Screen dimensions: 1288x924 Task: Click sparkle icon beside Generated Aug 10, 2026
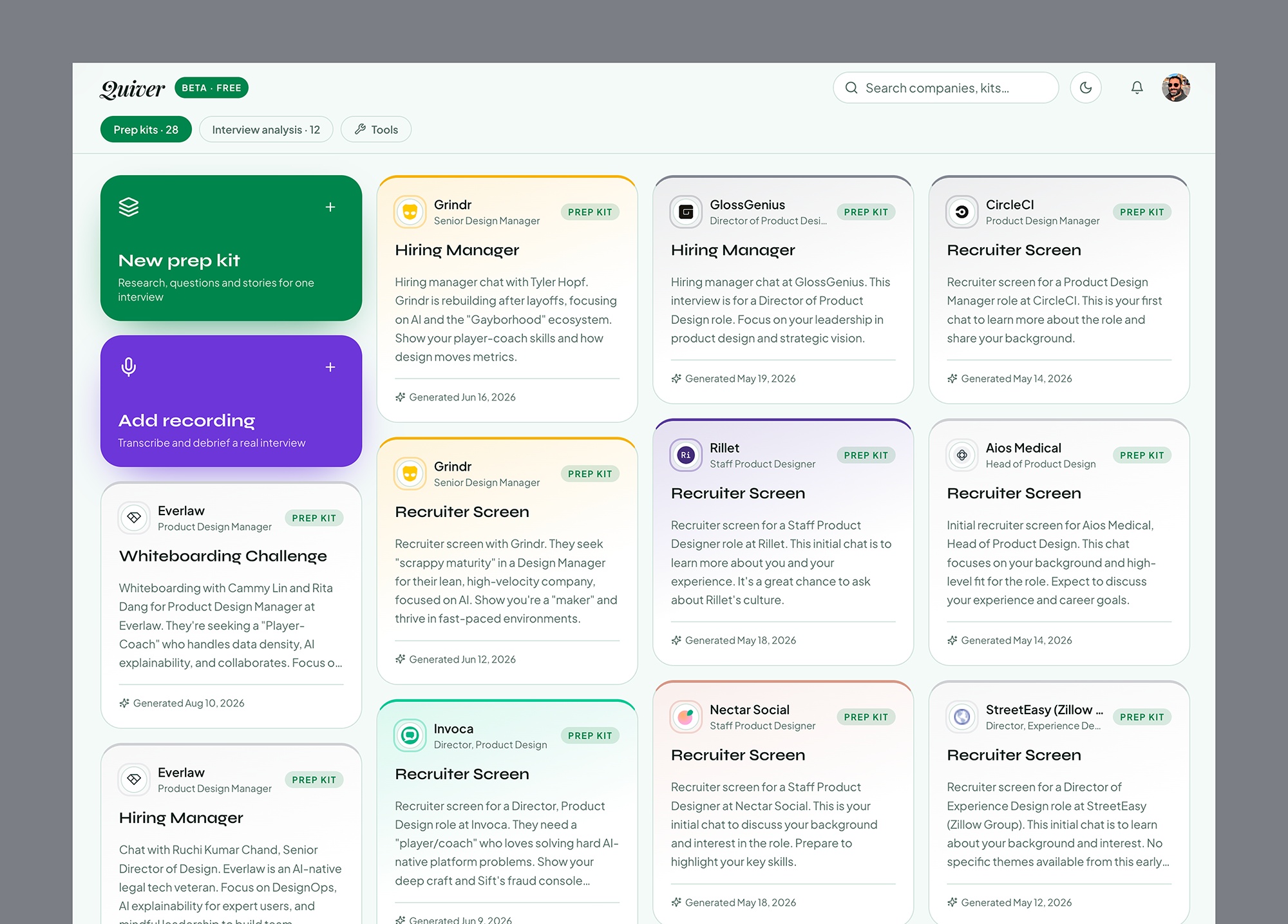(x=124, y=703)
